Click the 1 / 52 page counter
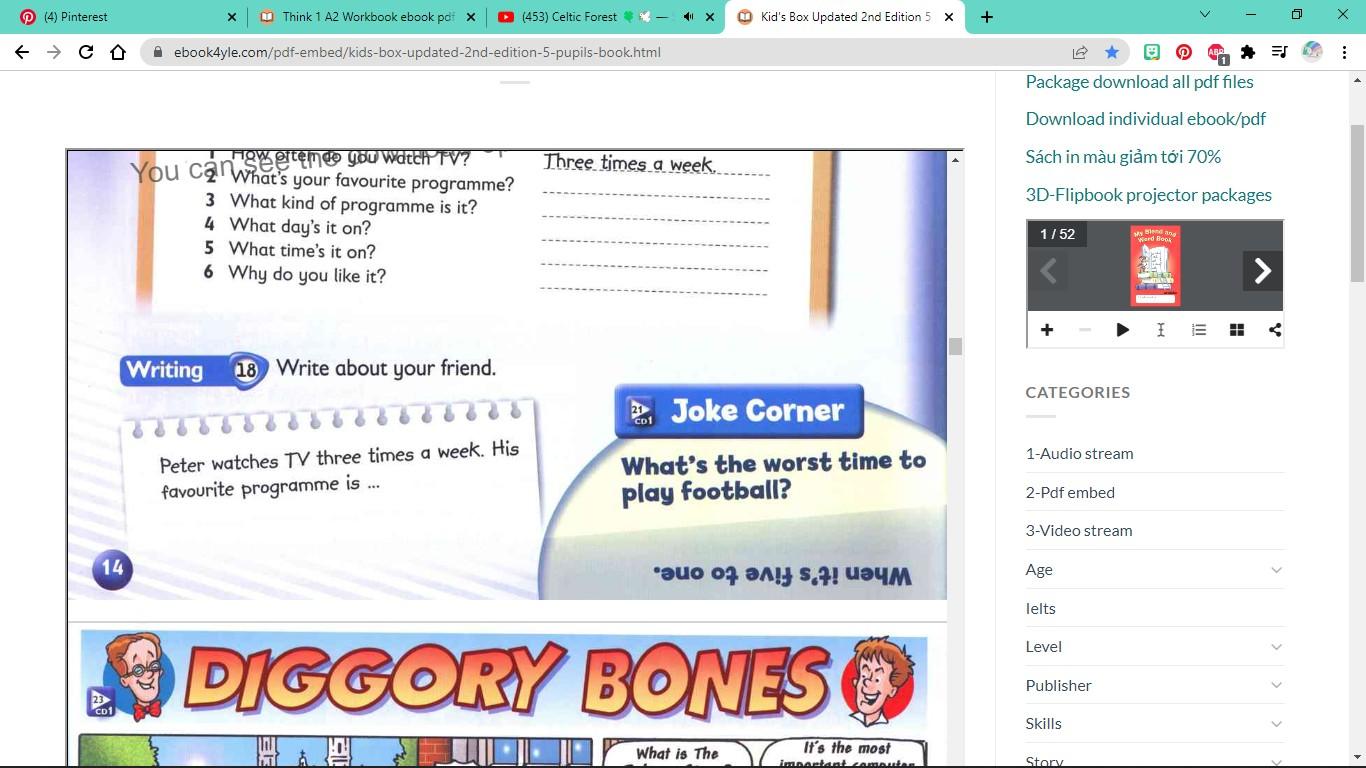1366x768 pixels. tap(1057, 234)
